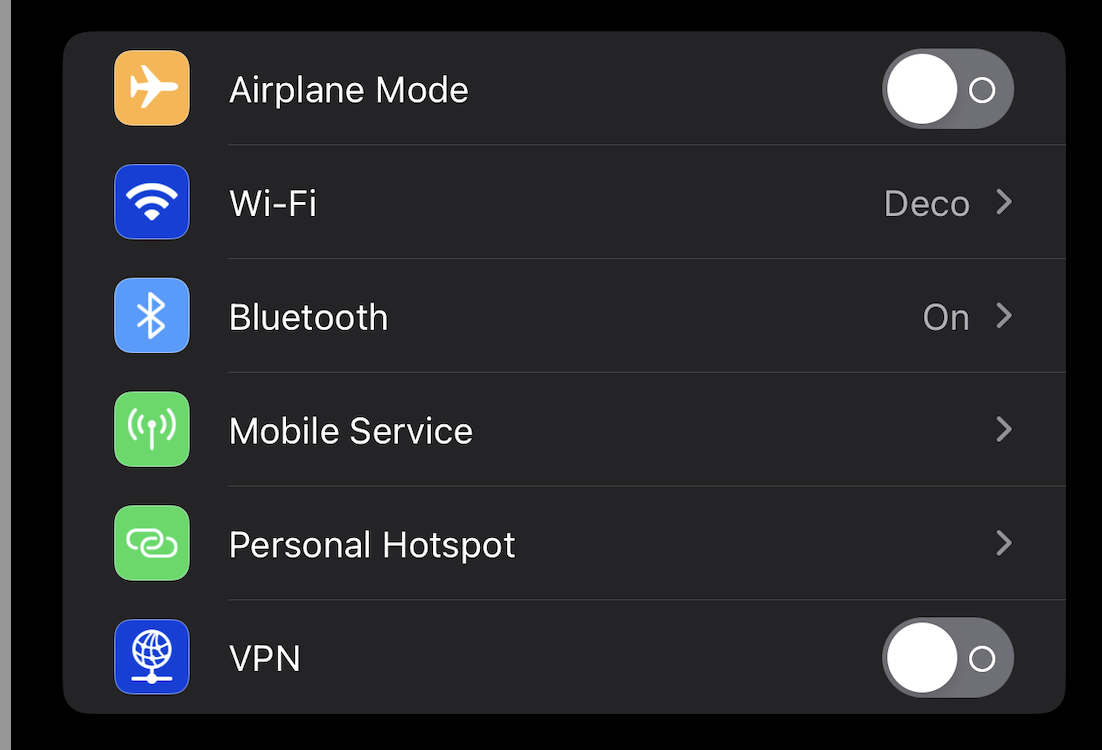The height and width of the screenshot is (750, 1102).
Task: Click the Bluetooth symbol icon
Action: pyautogui.click(x=152, y=316)
